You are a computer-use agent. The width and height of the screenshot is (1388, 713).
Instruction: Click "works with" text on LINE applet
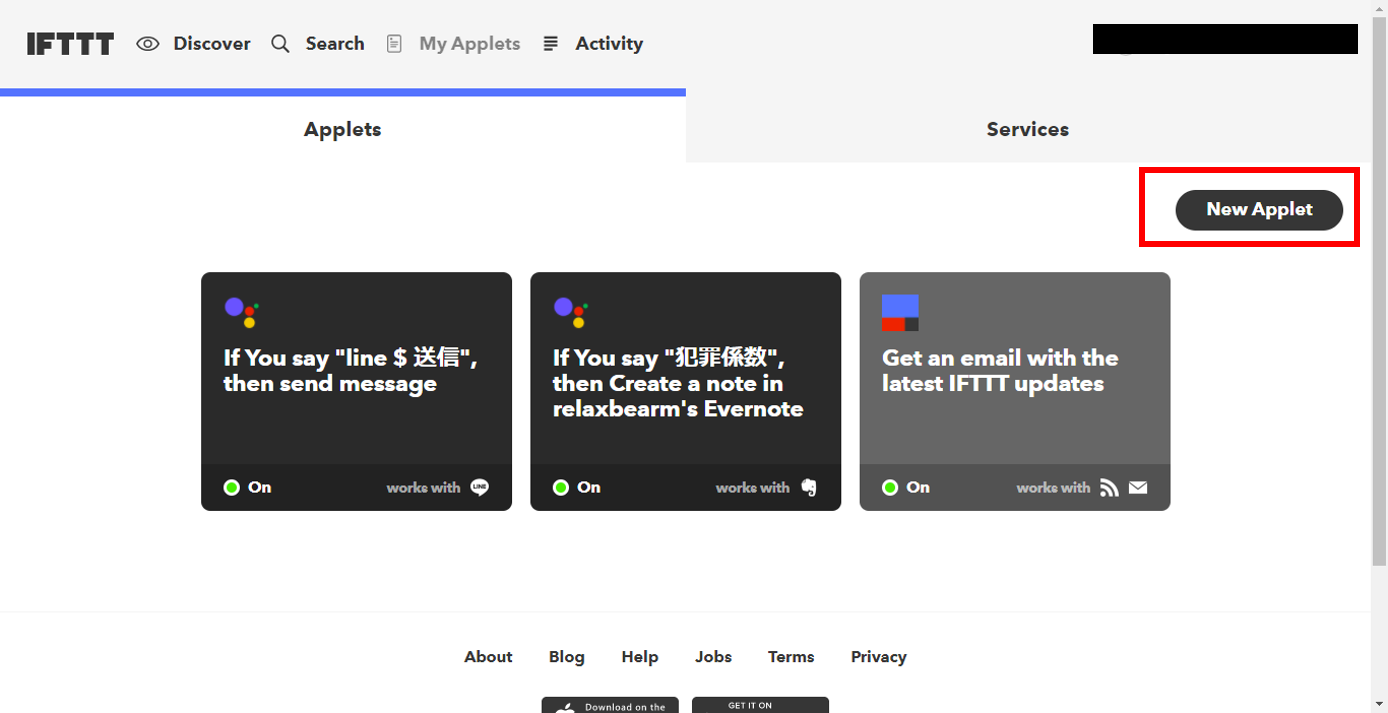(x=423, y=488)
